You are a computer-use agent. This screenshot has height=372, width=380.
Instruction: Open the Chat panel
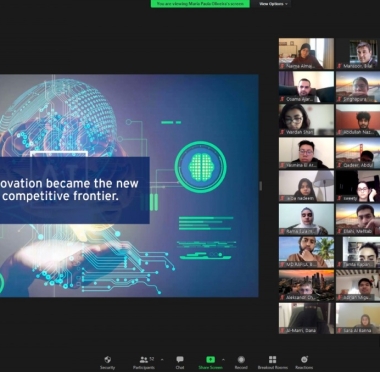[x=180, y=363]
